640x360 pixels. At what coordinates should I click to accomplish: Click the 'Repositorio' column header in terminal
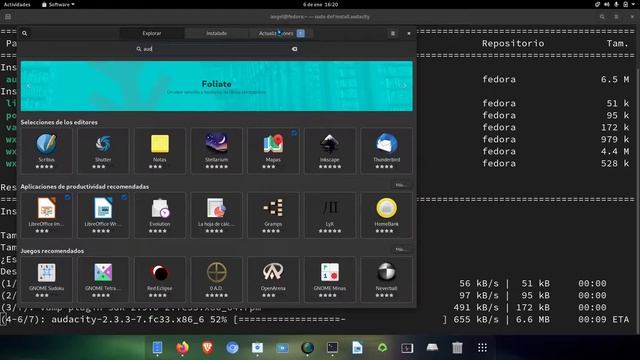(513, 43)
